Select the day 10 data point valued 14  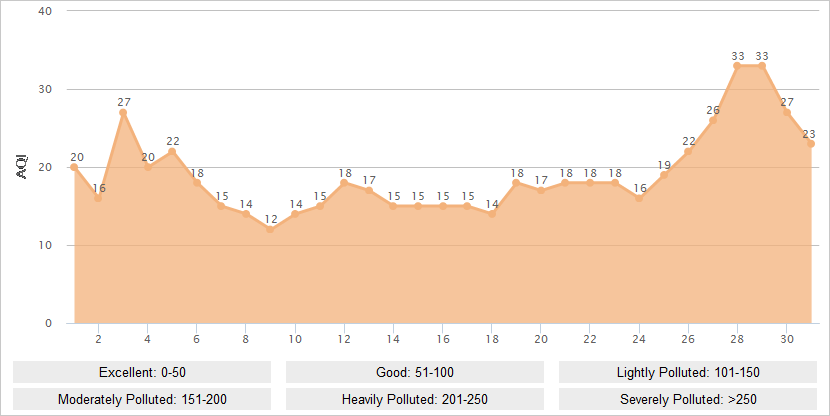click(x=295, y=214)
